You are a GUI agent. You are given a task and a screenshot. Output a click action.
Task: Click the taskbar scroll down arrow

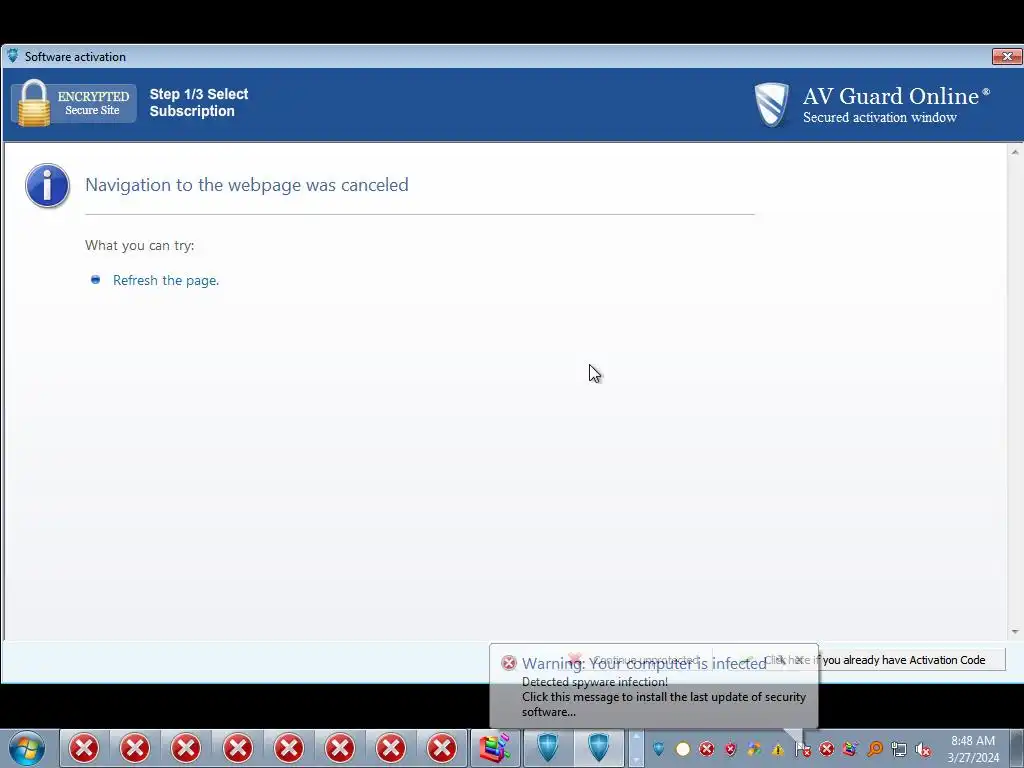coord(636,760)
